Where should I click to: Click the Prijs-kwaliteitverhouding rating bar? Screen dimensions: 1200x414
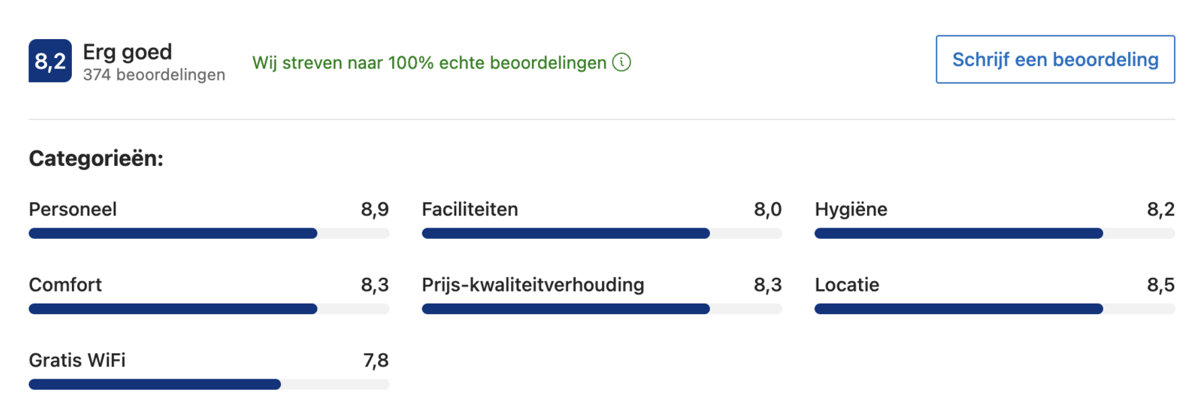coord(602,309)
